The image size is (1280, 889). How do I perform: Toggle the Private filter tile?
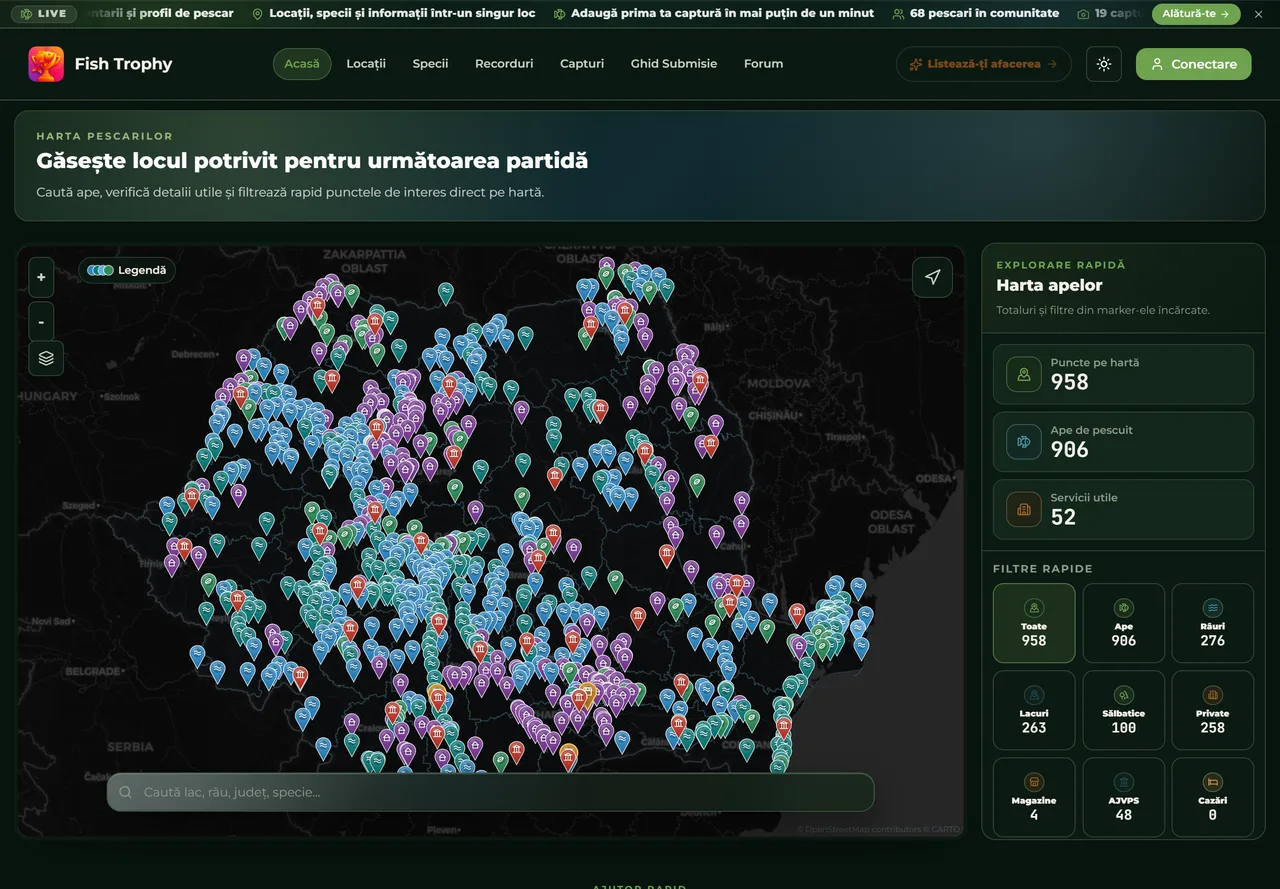(x=1213, y=710)
